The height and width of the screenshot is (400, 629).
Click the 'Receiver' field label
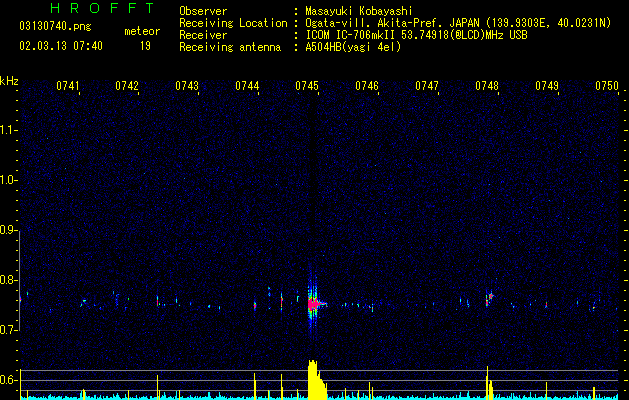203,35
